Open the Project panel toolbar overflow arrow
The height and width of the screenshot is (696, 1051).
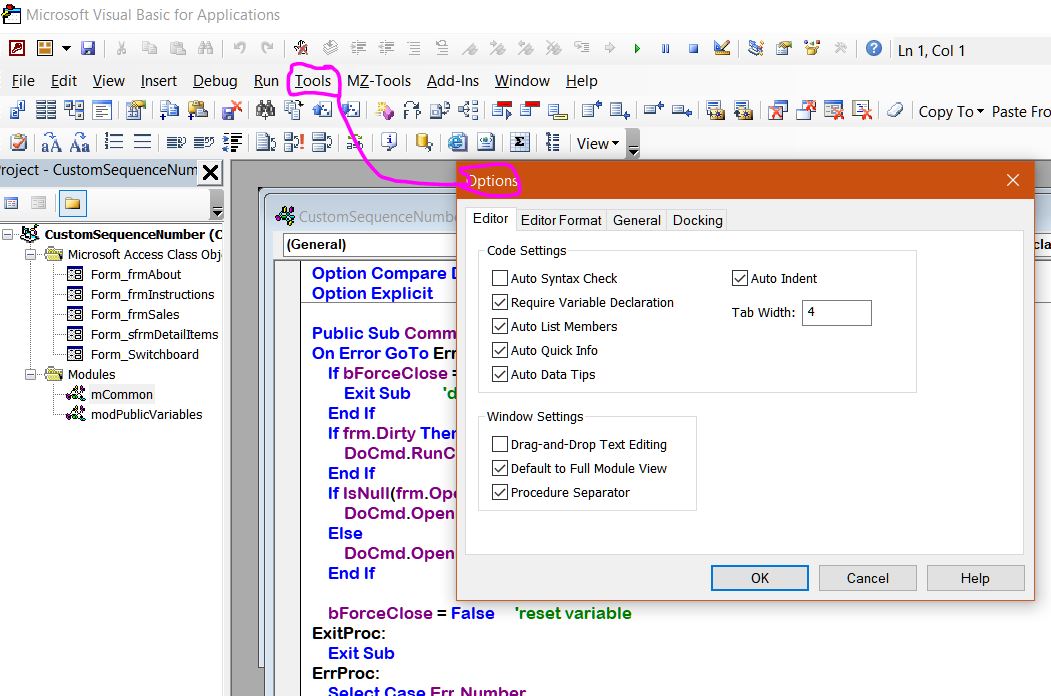tap(217, 204)
